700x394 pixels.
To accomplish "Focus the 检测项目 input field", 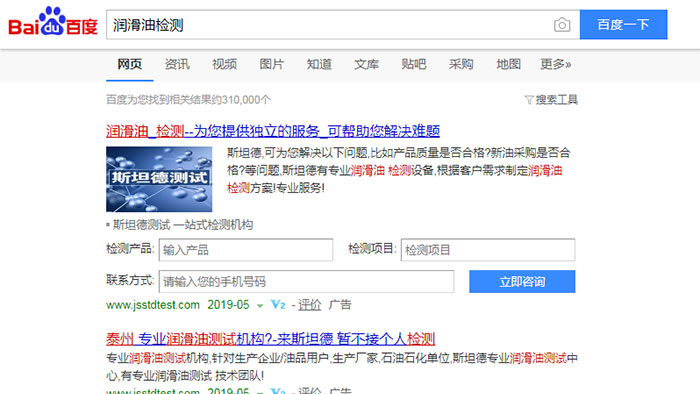I will click(488, 250).
